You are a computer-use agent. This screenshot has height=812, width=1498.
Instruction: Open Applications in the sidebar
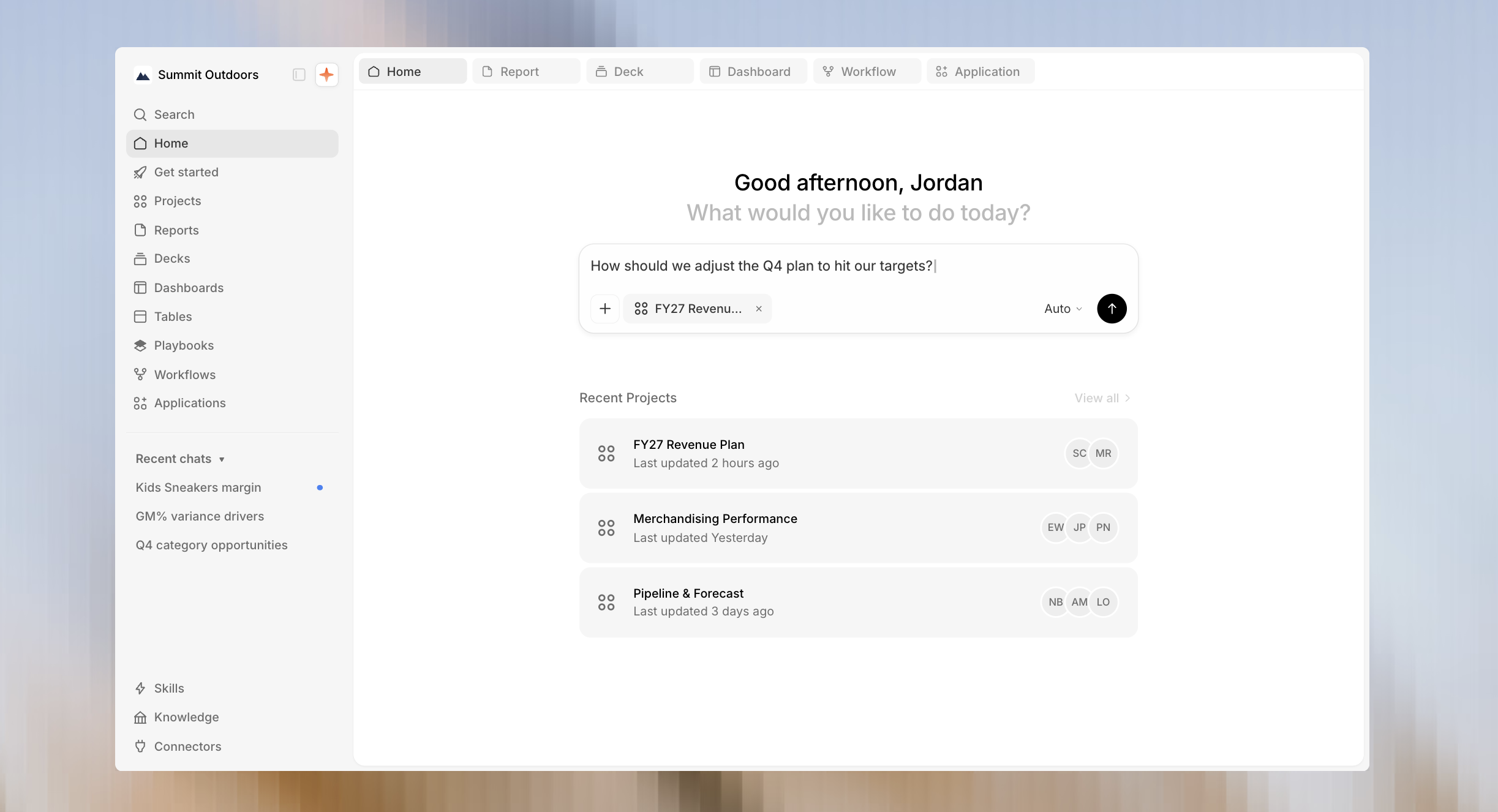tap(232, 403)
